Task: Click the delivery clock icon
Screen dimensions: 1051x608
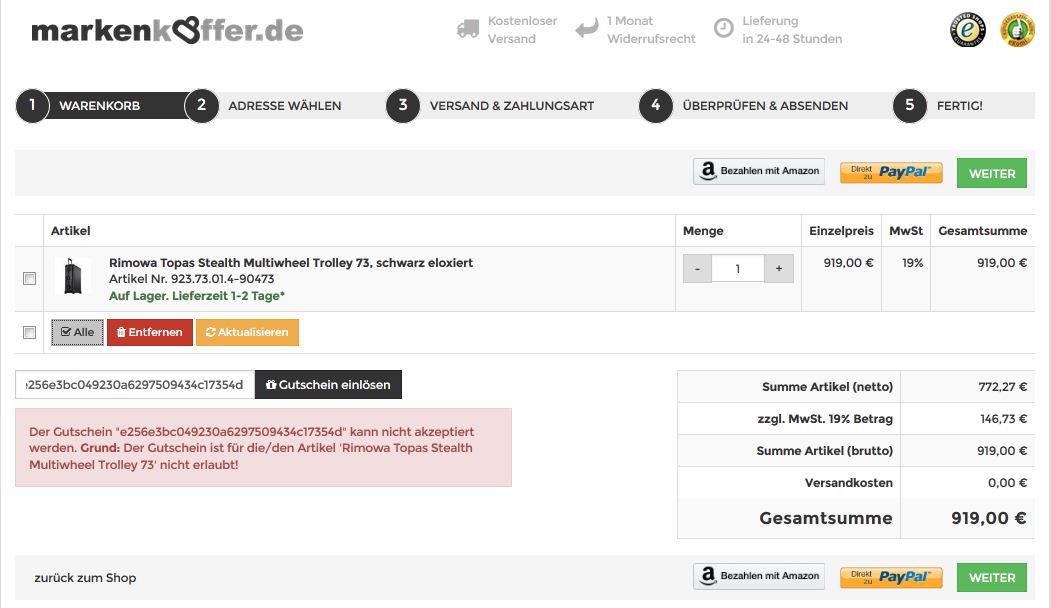Action: point(723,28)
